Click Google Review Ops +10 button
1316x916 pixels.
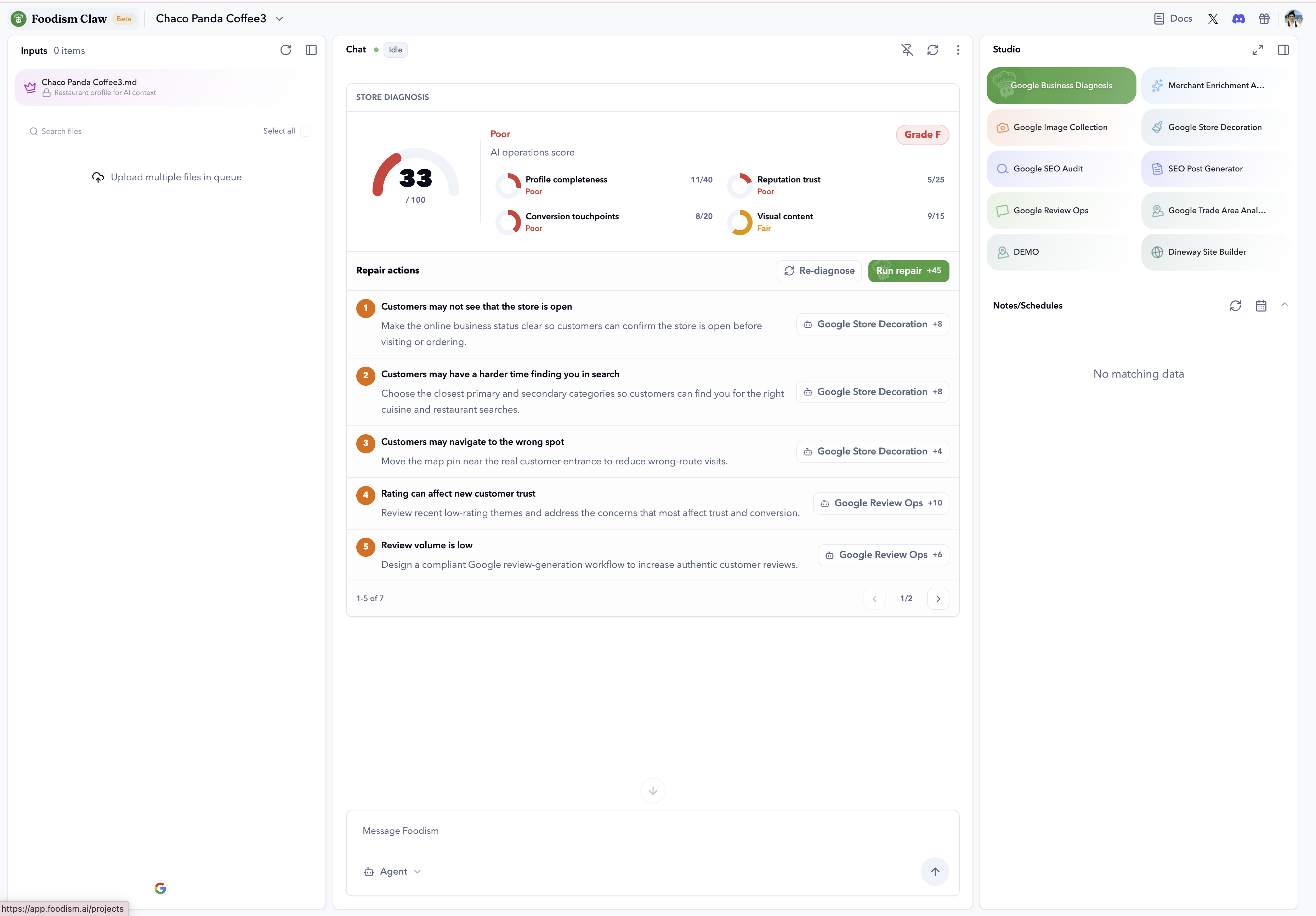pyautogui.click(x=881, y=503)
